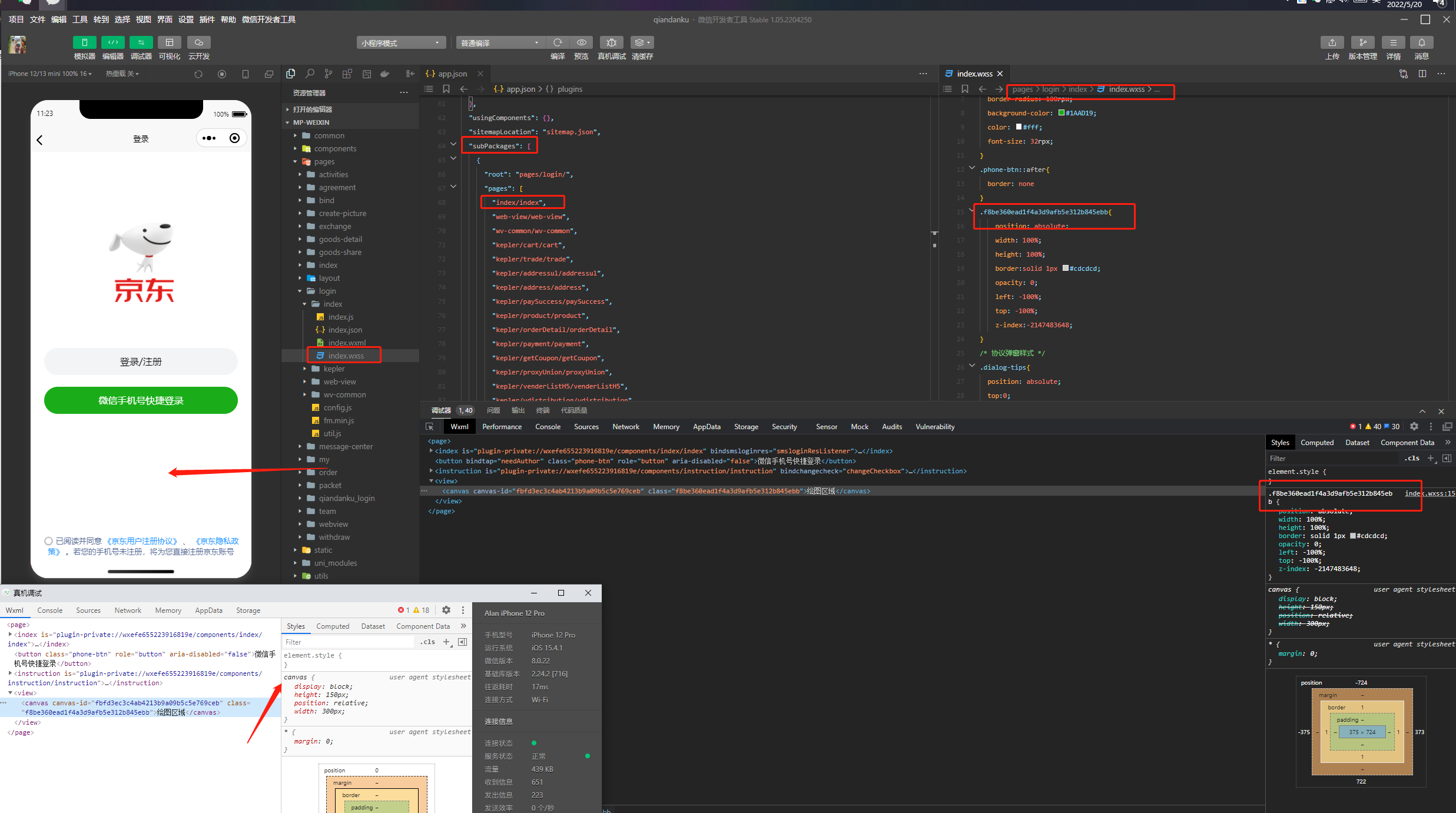Click the Filter input in the Styles panel

[x=1331, y=459]
